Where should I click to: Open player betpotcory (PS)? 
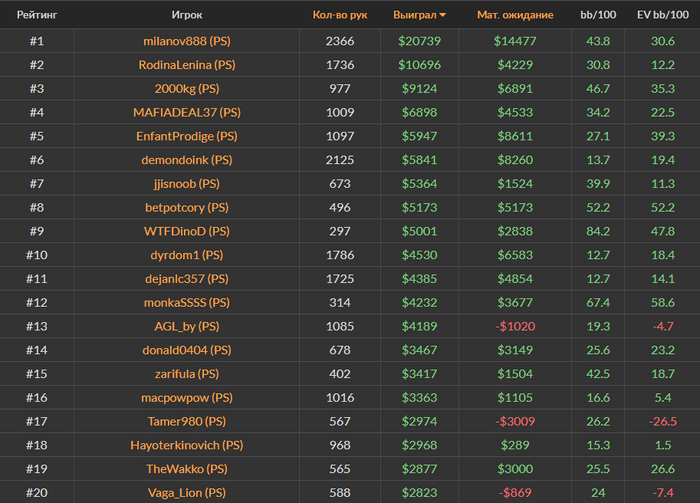tap(187, 207)
